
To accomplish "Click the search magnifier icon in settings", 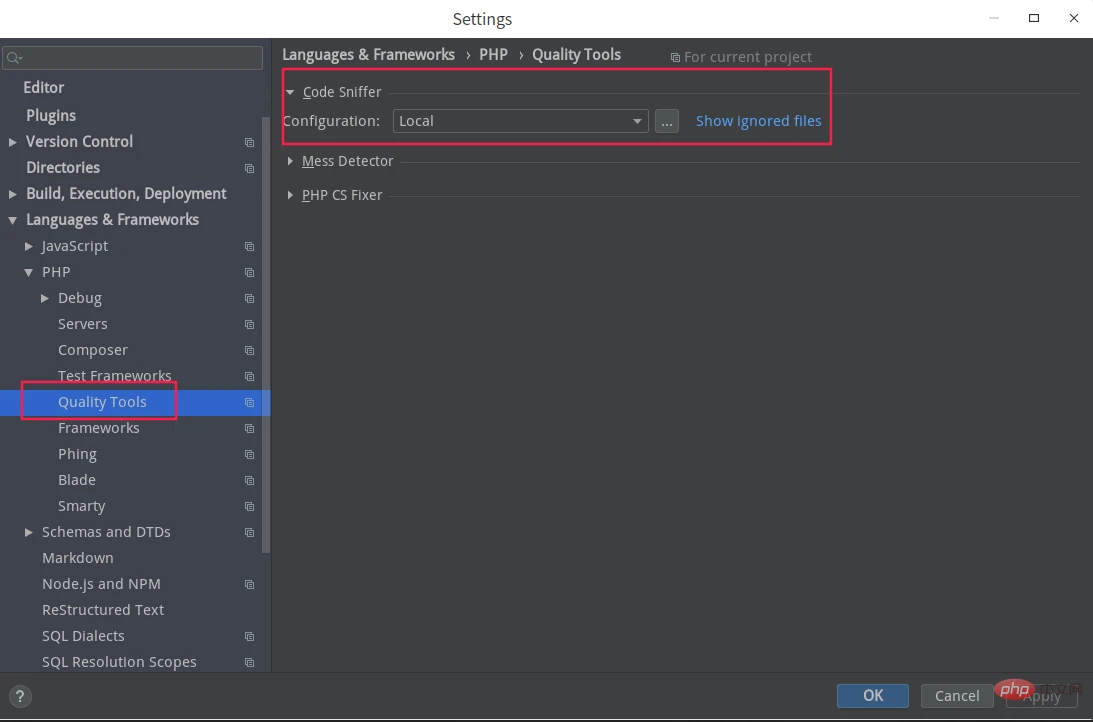I will (x=15, y=58).
